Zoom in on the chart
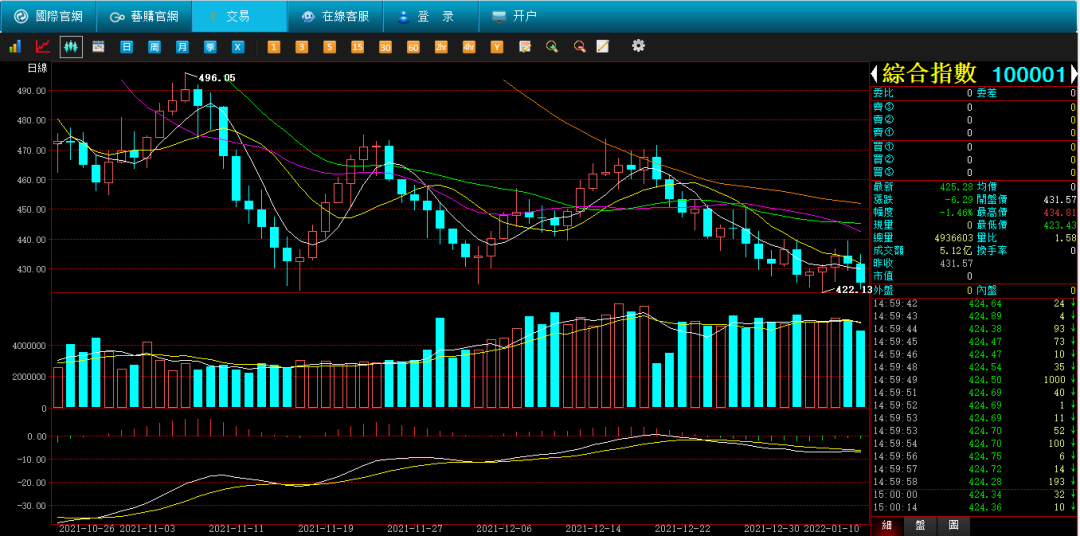Screen dimensions: 1080x536 [552, 47]
